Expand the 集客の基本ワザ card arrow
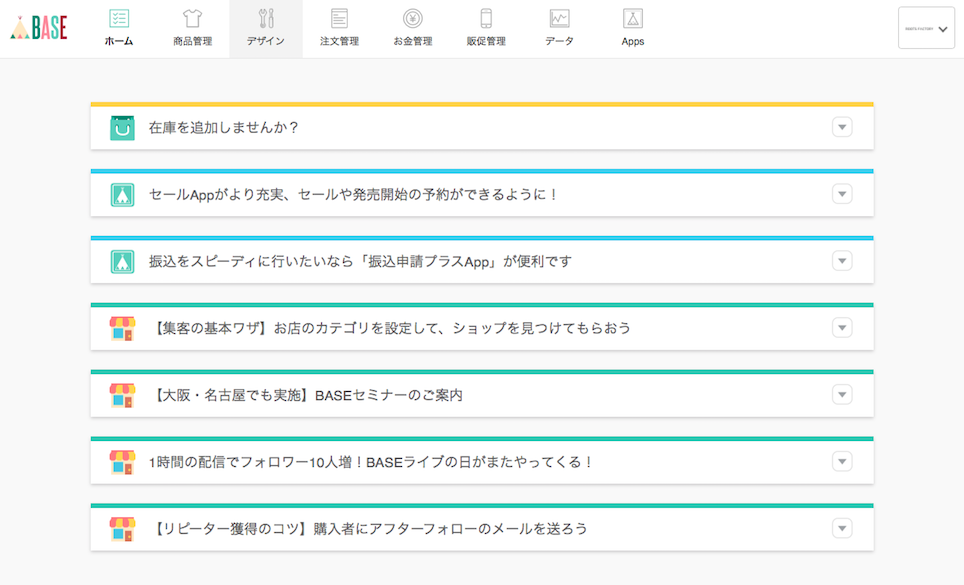This screenshot has height=585, width=964. (842, 328)
